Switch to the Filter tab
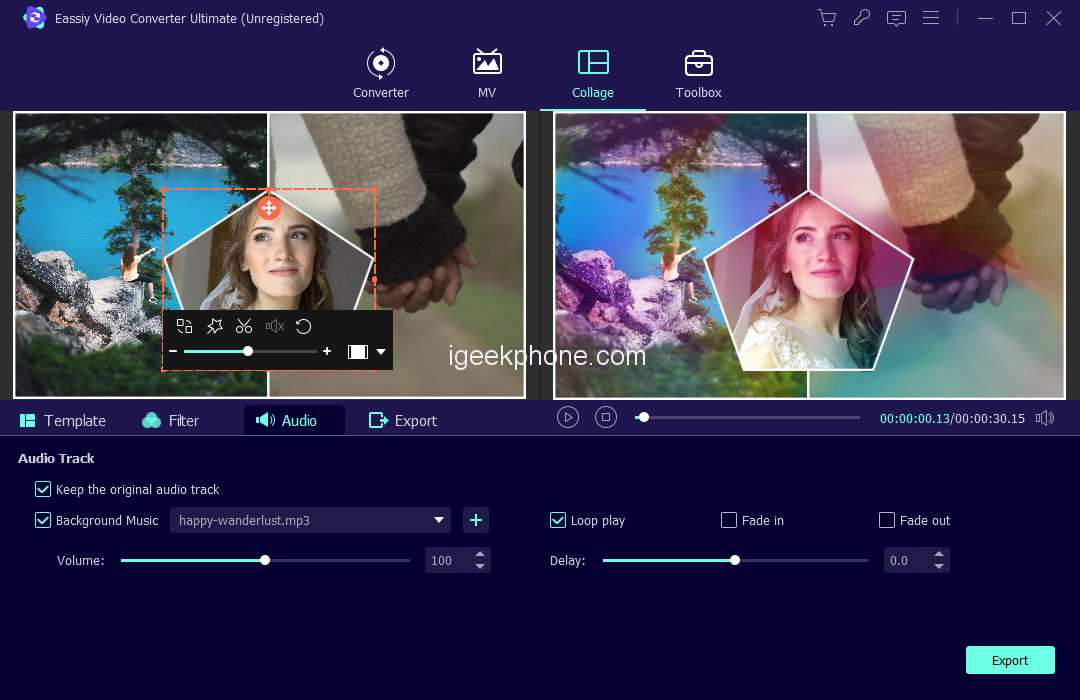This screenshot has height=700, width=1080. [x=170, y=421]
